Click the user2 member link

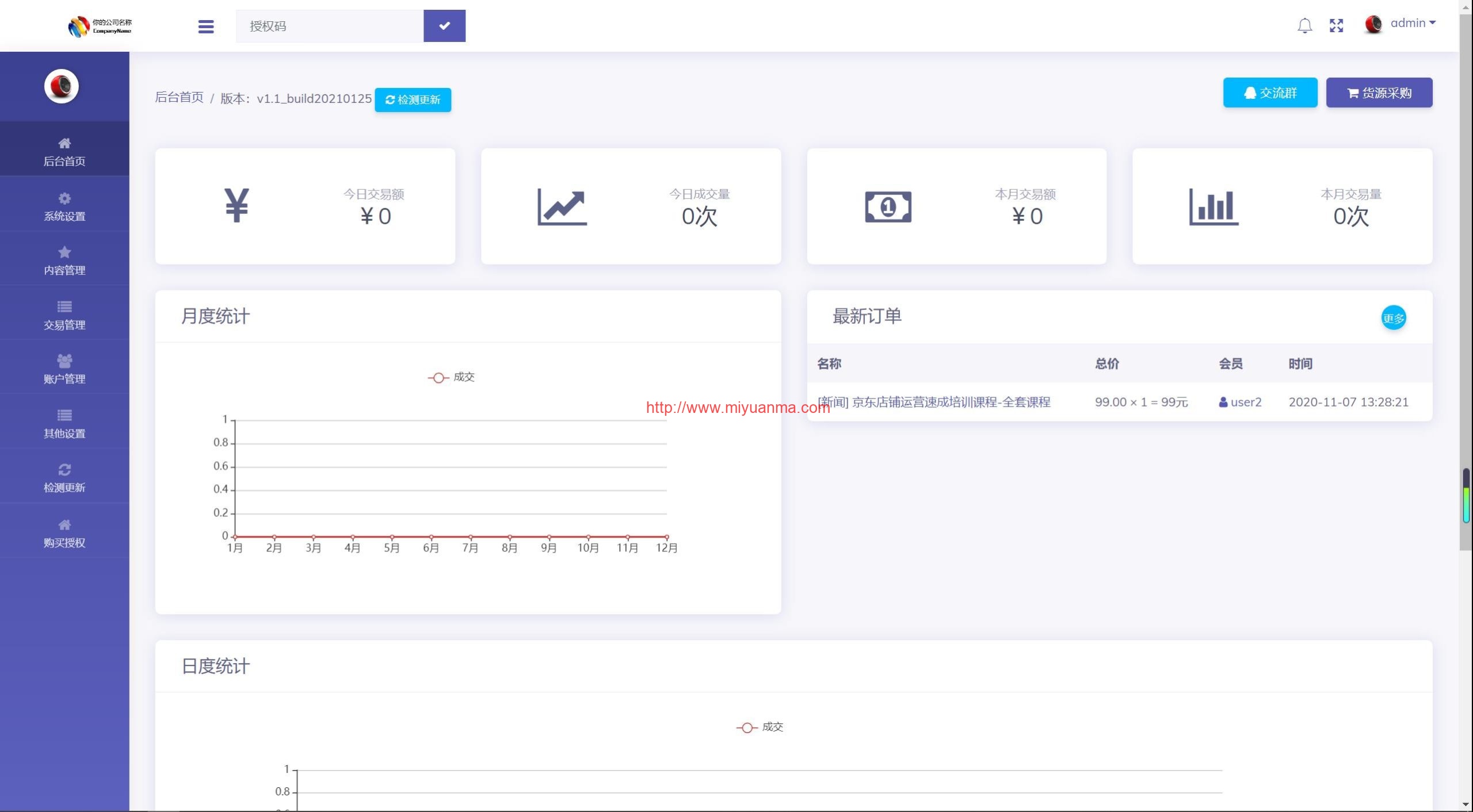(1240, 402)
